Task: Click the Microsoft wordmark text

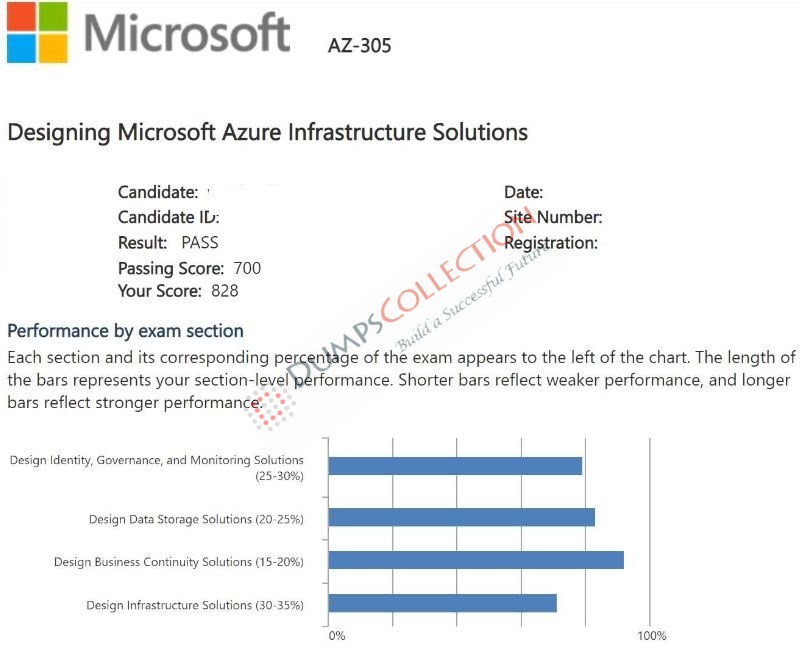Action: click(x=187, y=33)
